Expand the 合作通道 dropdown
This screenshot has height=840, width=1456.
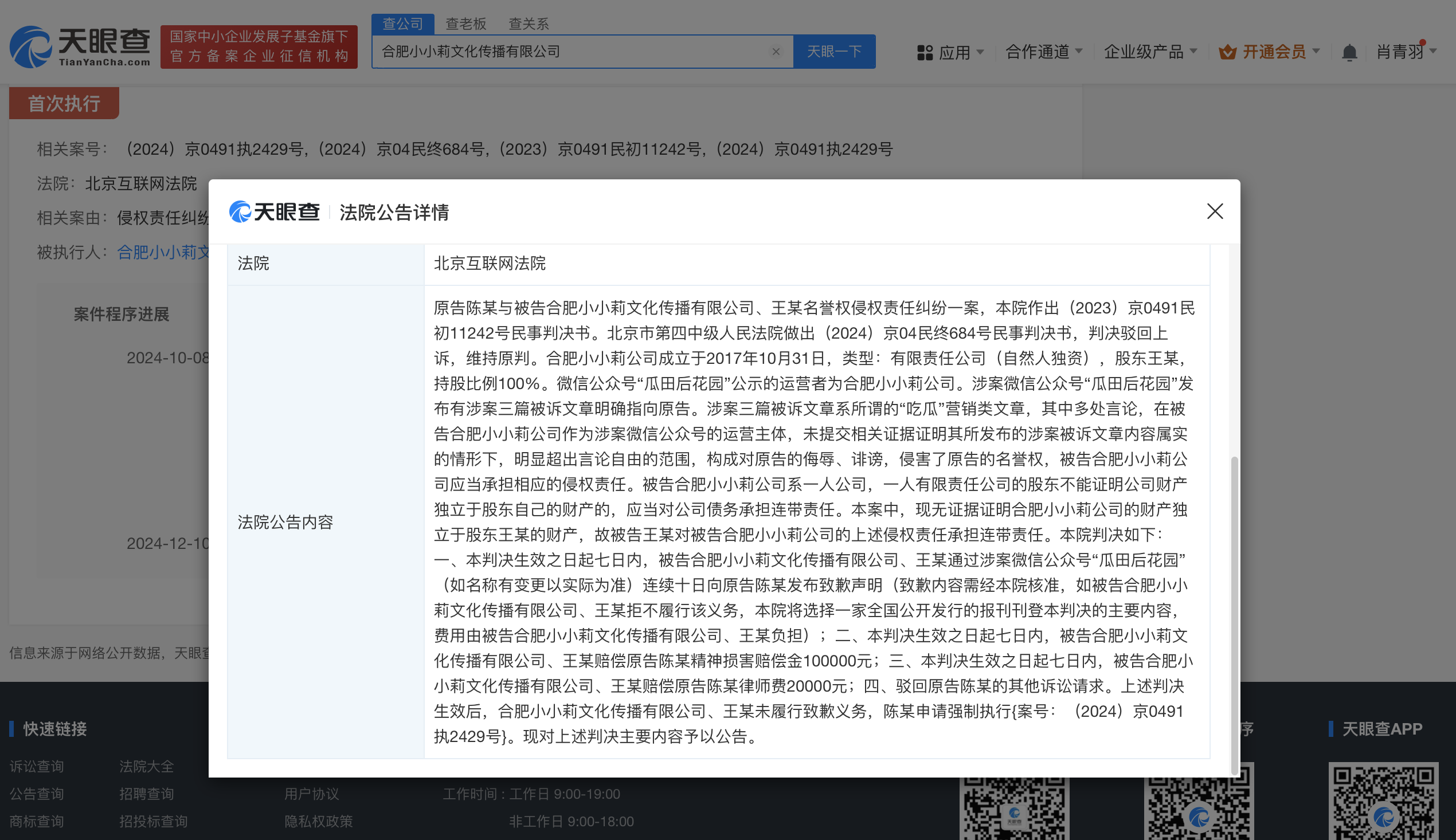[1043, 52]
